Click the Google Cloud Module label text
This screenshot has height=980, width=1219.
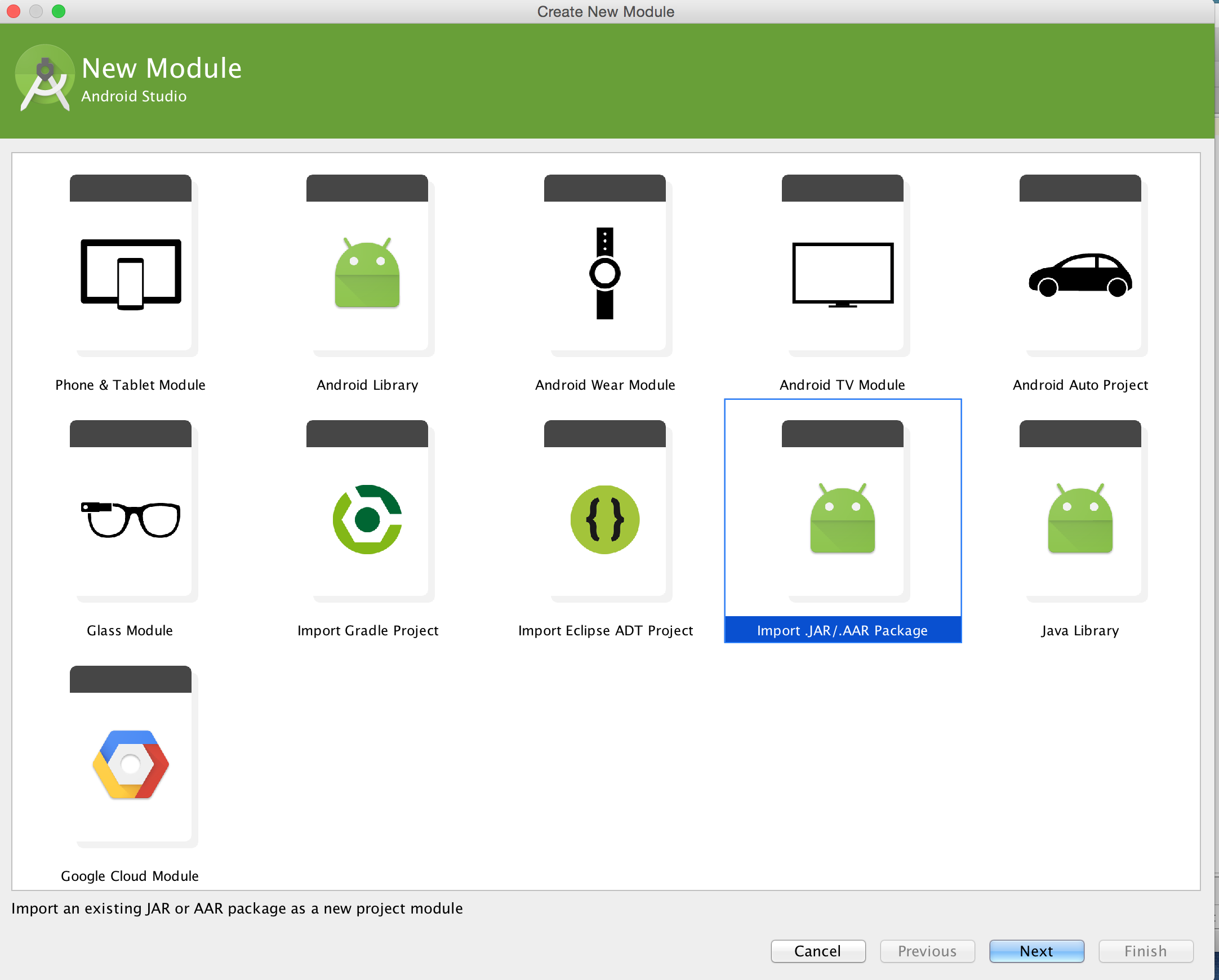pos(130,875)
